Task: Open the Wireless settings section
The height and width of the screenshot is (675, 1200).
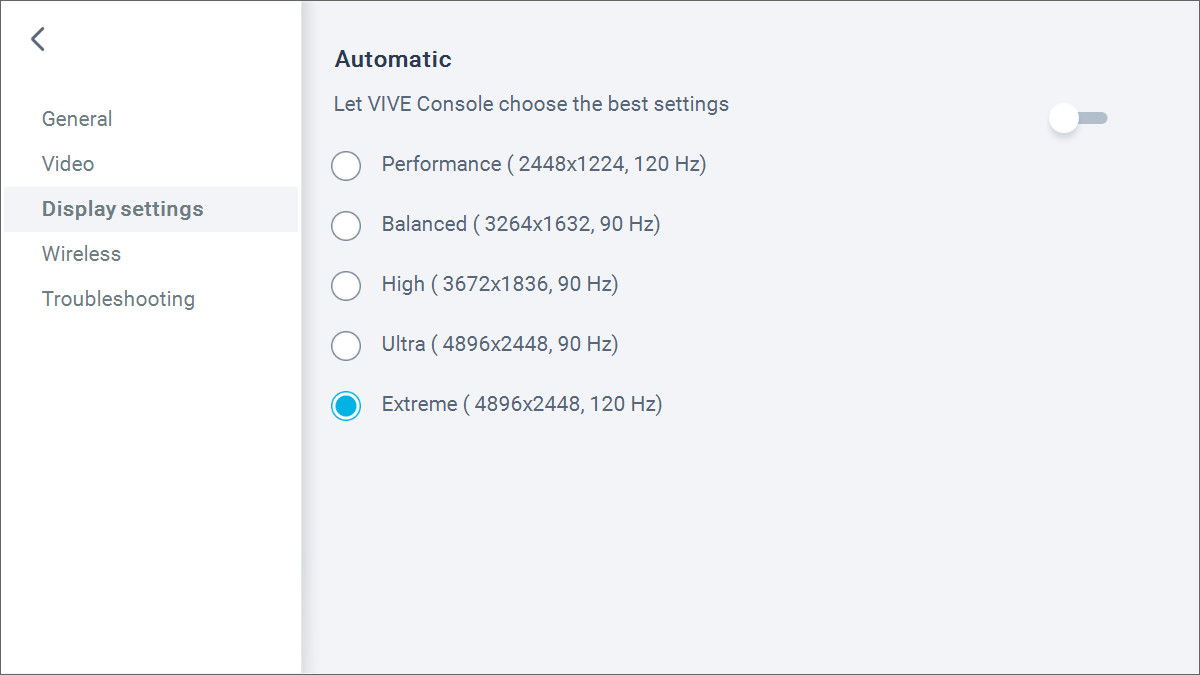Action: coord(81,253)
